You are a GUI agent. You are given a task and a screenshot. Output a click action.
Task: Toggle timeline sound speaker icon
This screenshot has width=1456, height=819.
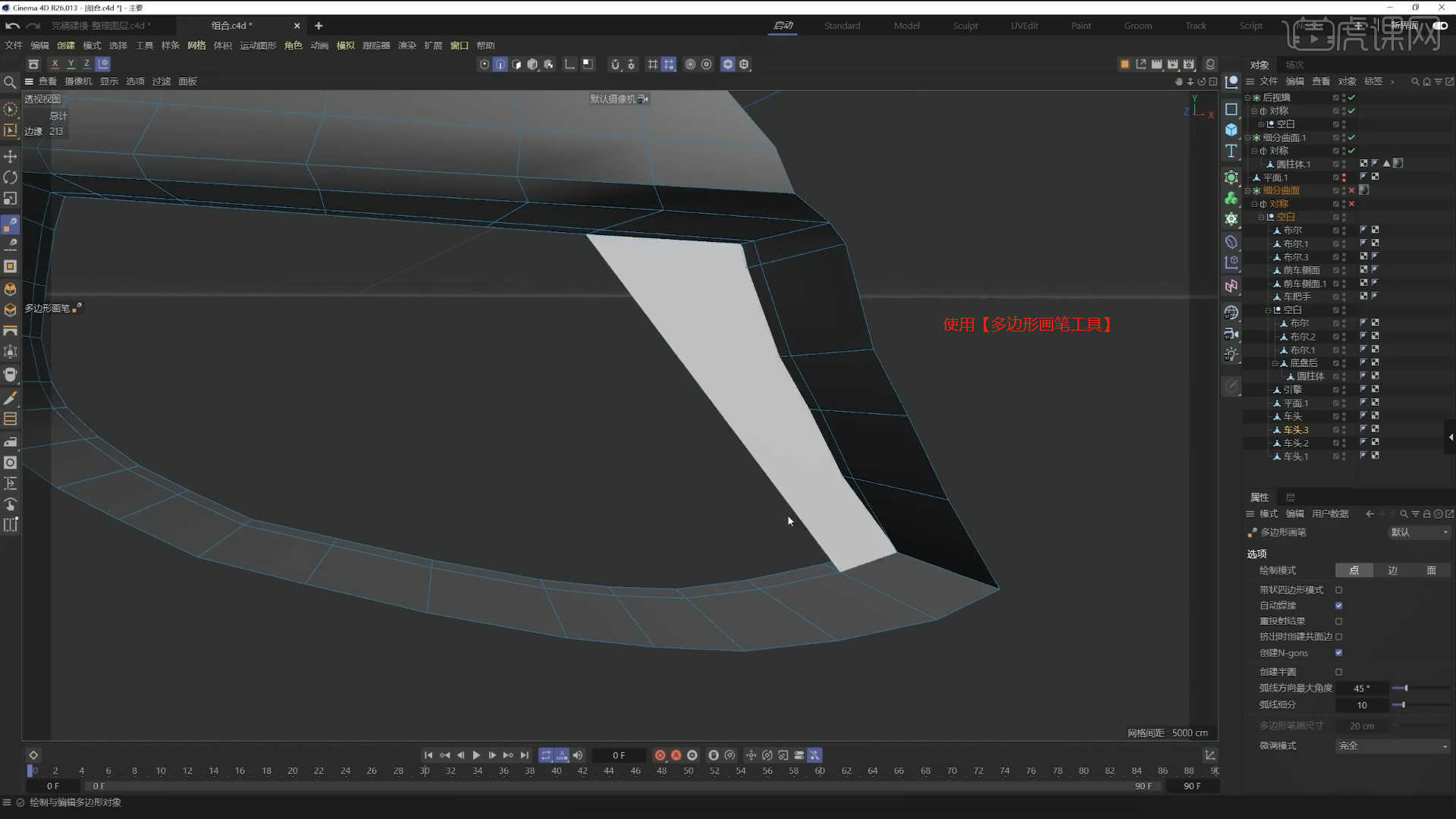[x=578, y=755]
